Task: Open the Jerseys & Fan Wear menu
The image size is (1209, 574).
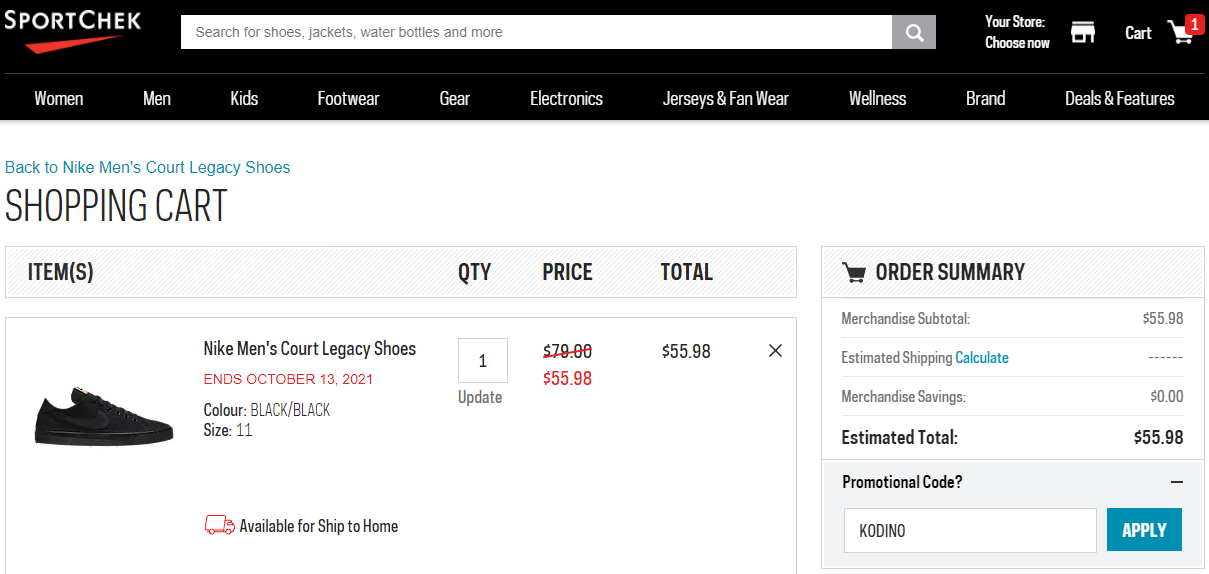Action: tap(726, 98)
